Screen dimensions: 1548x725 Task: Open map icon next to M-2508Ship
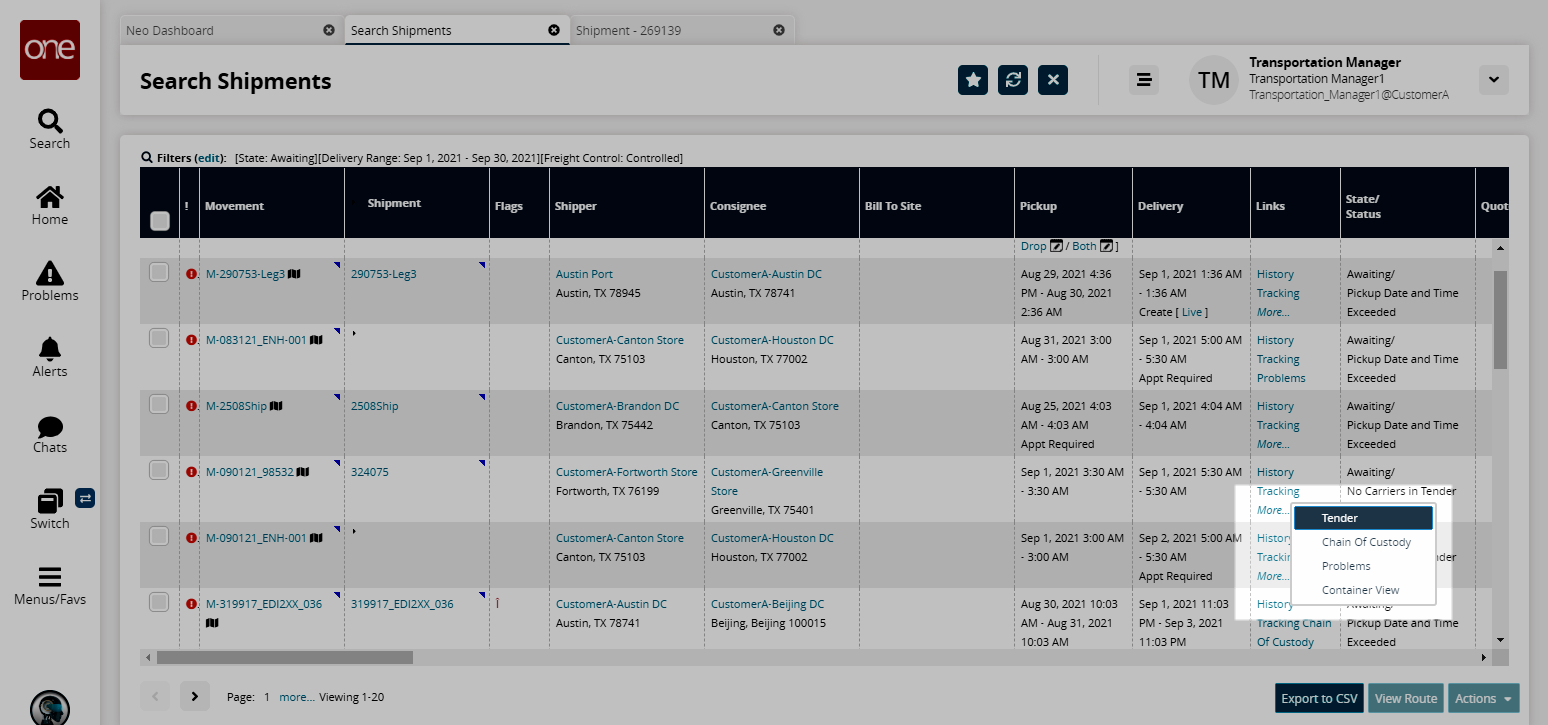[x=277, y=406]
